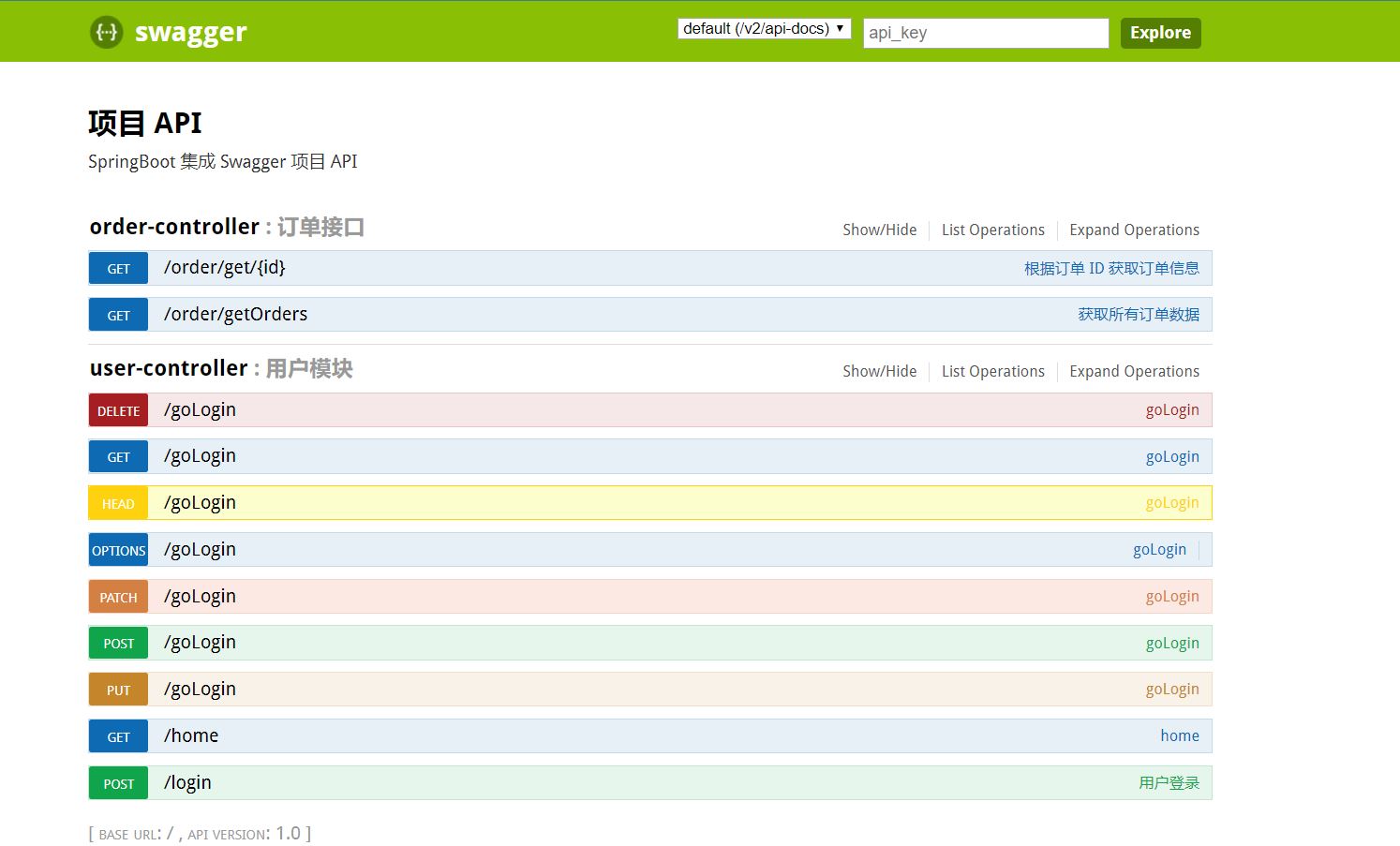Click goLogin description in PUT row
Screen dimensions: 1400x846
1172,690
